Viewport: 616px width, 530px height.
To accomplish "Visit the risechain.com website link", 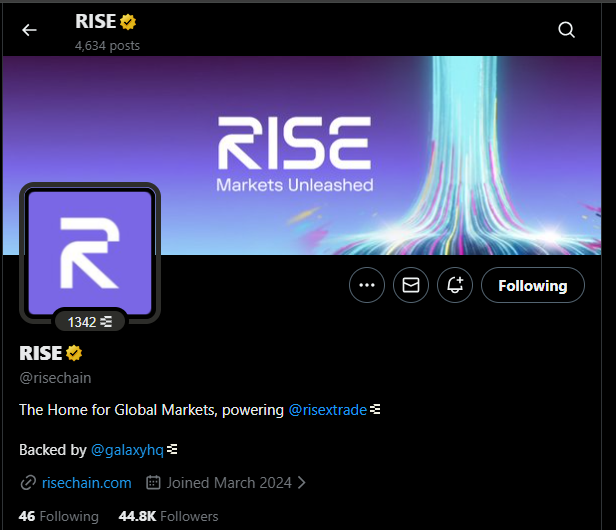I will (87, 483).
